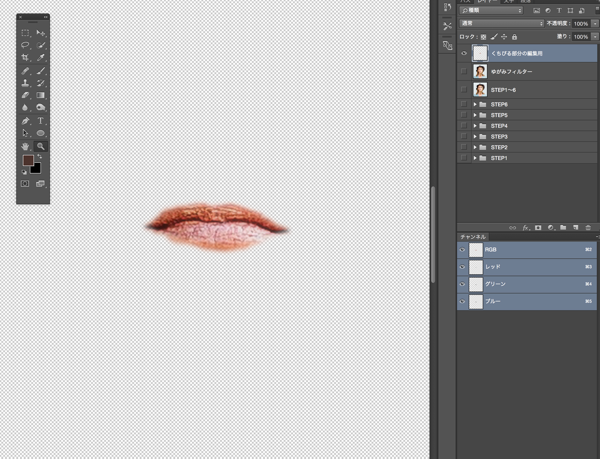
Task: Select the Ellipse shape tool
Action: 41,133
